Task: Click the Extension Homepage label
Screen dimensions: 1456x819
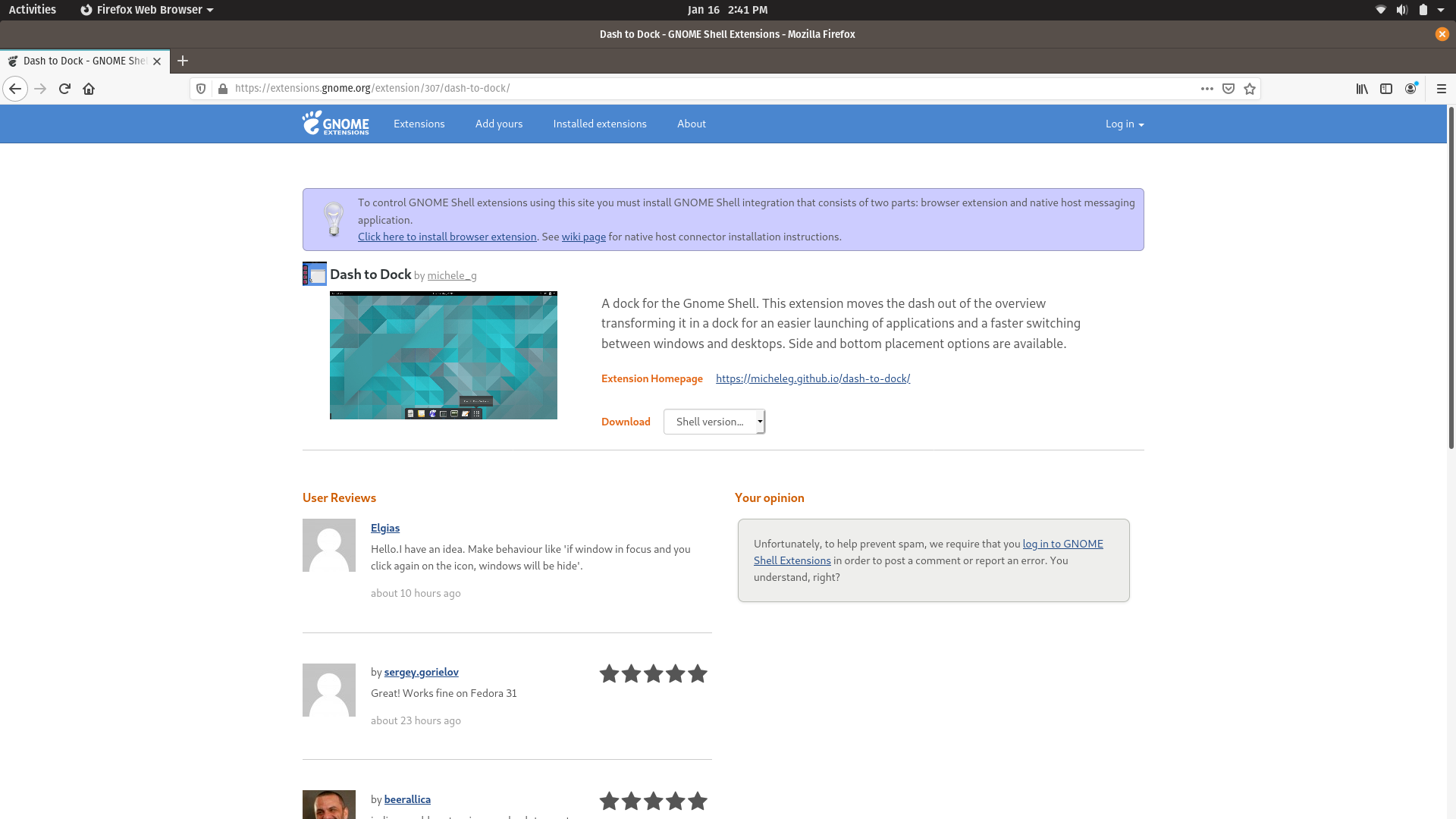Action: point(652,378)
